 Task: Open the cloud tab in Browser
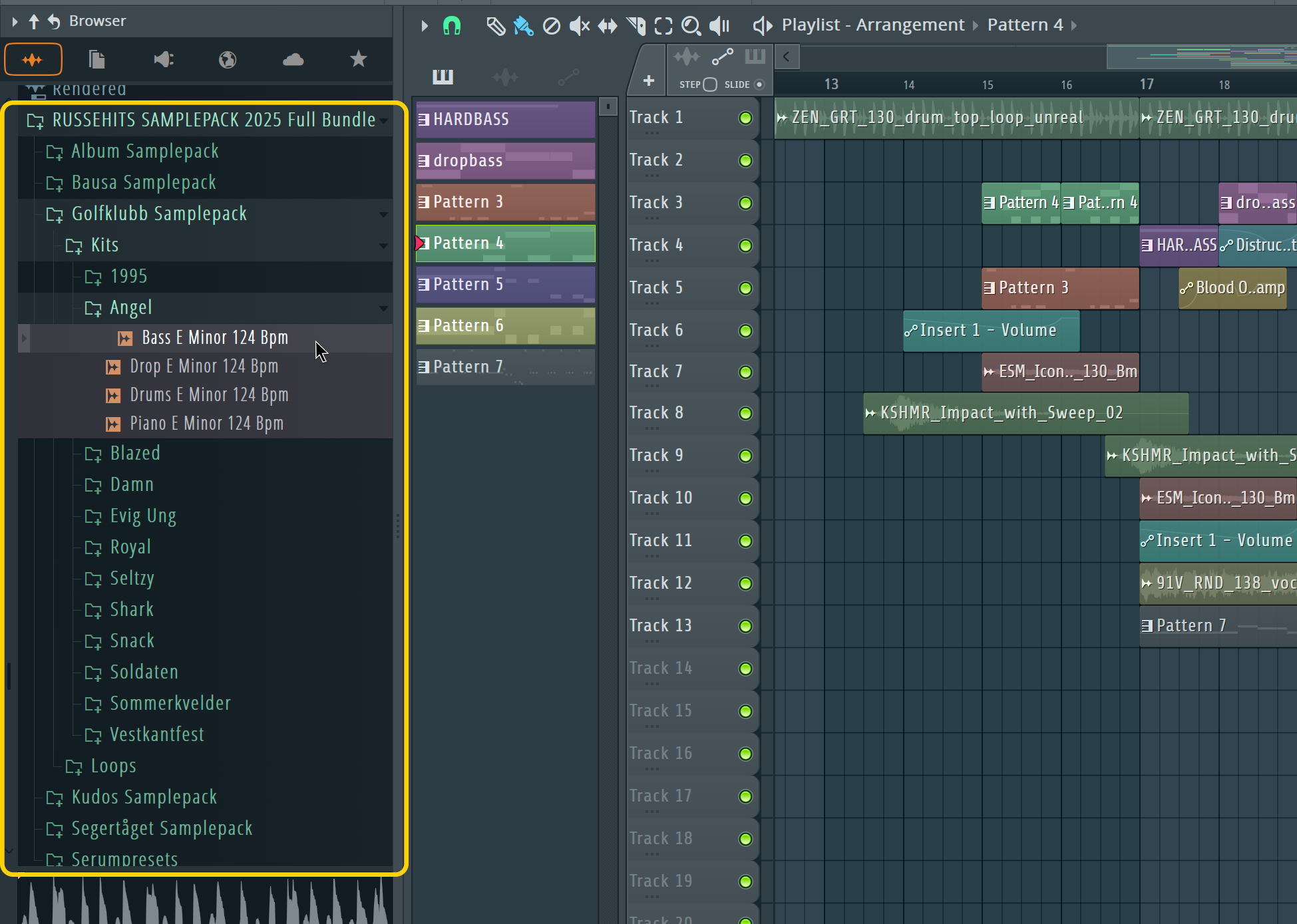tap(293, 59)
